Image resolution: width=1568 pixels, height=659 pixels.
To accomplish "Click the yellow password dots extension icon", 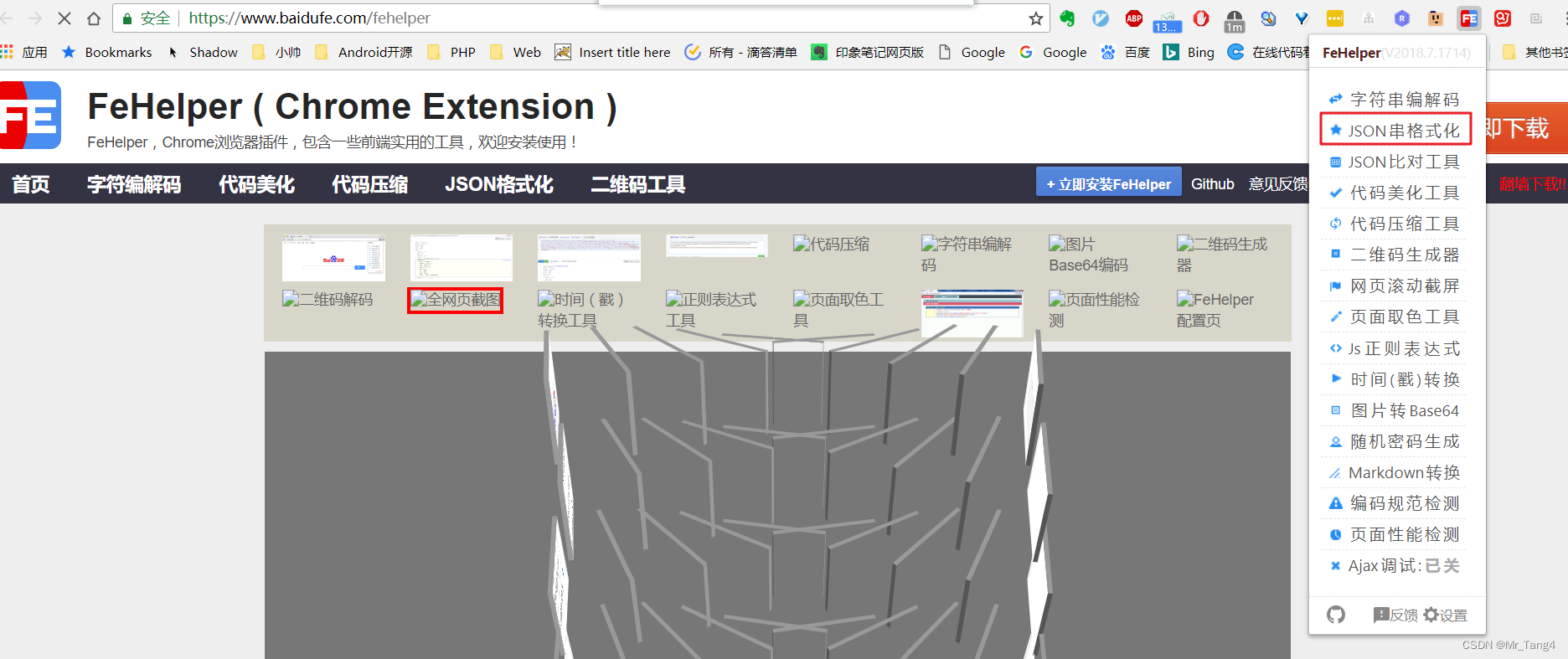I will [x=1335, y=18].
